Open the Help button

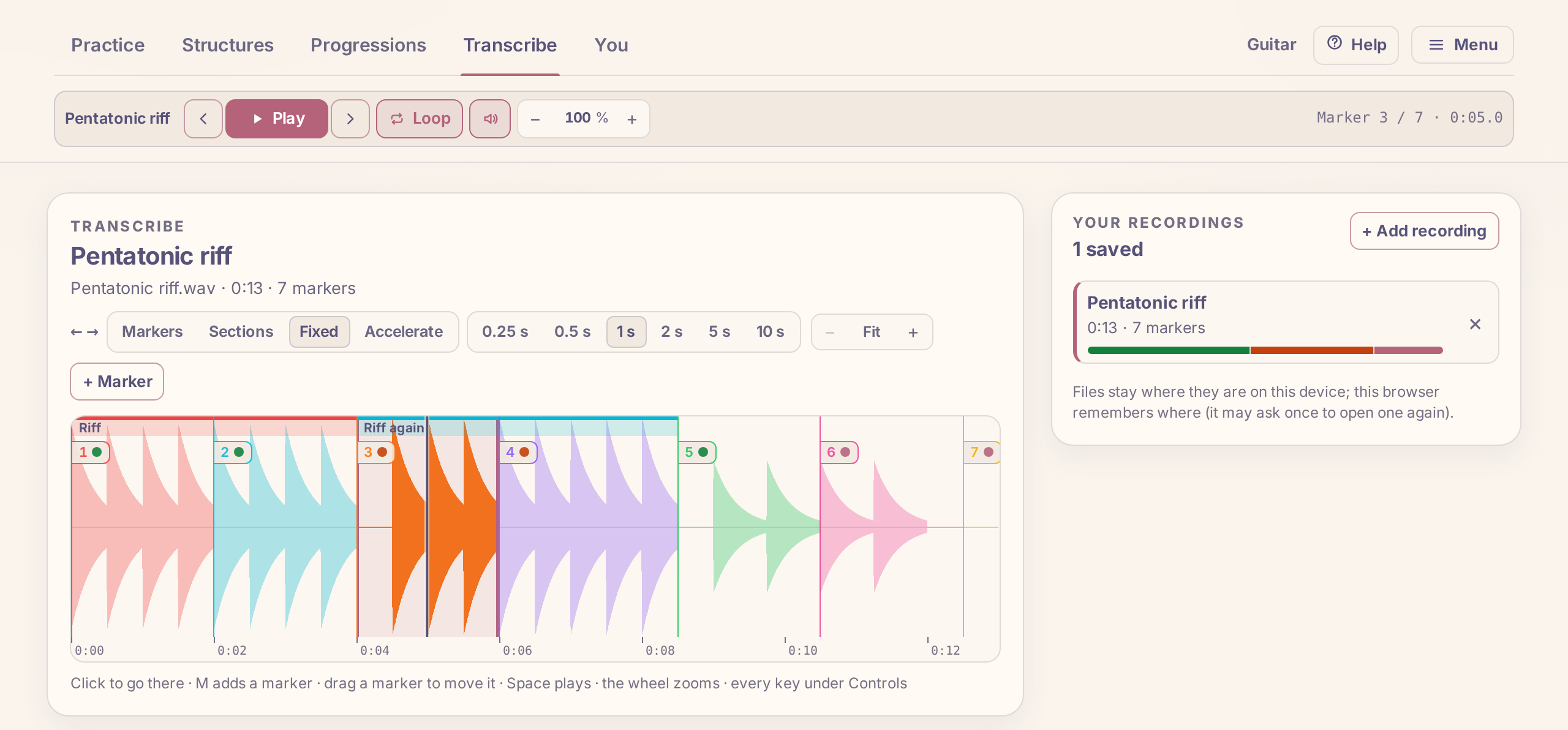pos(1356,45)
